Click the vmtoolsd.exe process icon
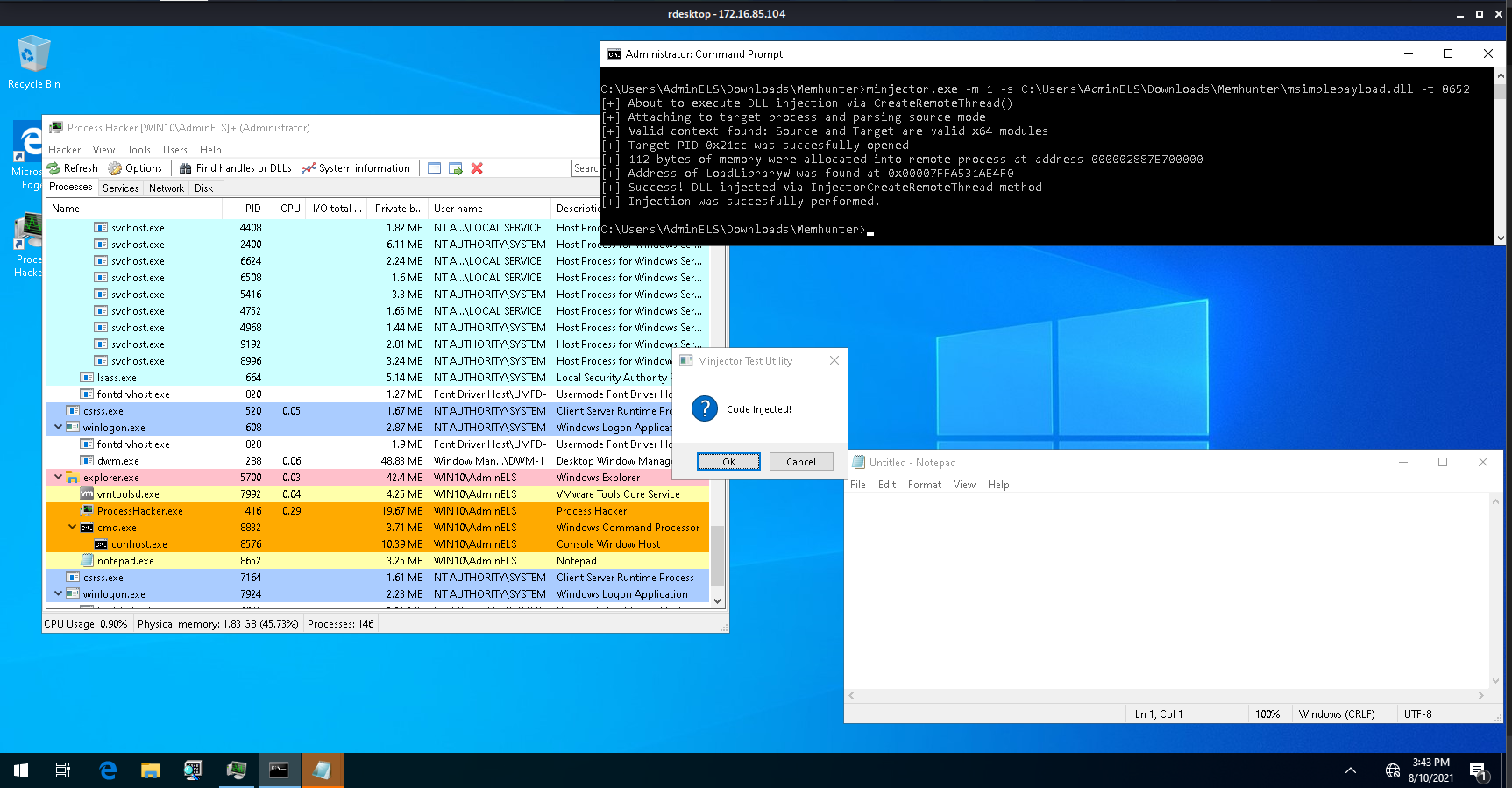This screenshot has width=1512, height=788. tap(87, 494)
